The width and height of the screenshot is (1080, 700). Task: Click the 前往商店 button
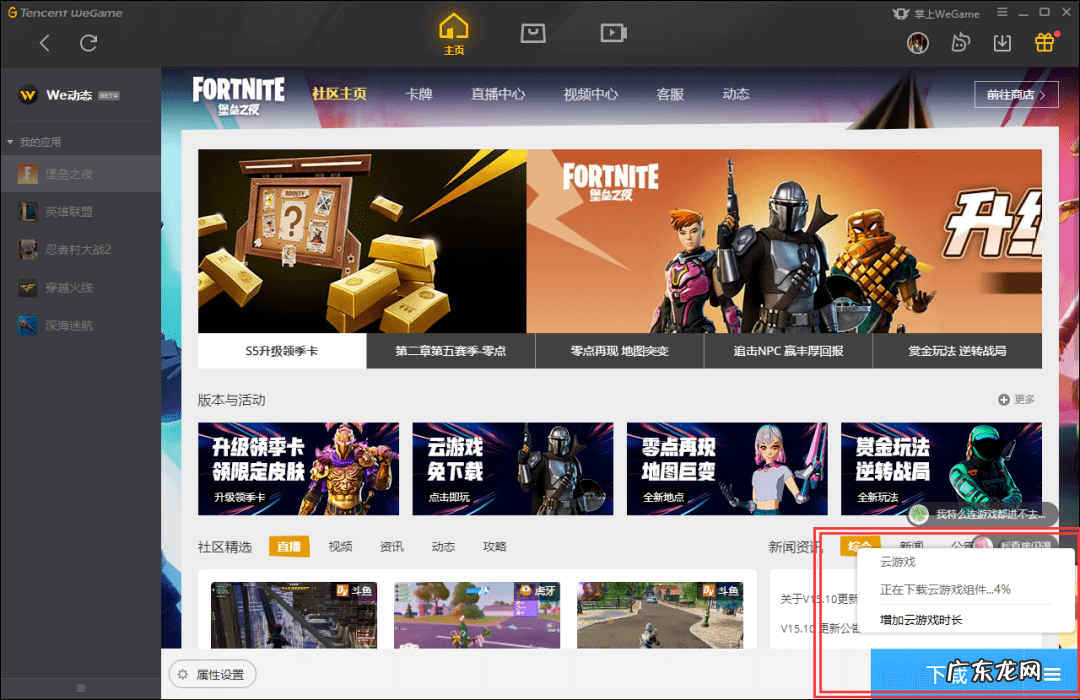point(1016,95)
